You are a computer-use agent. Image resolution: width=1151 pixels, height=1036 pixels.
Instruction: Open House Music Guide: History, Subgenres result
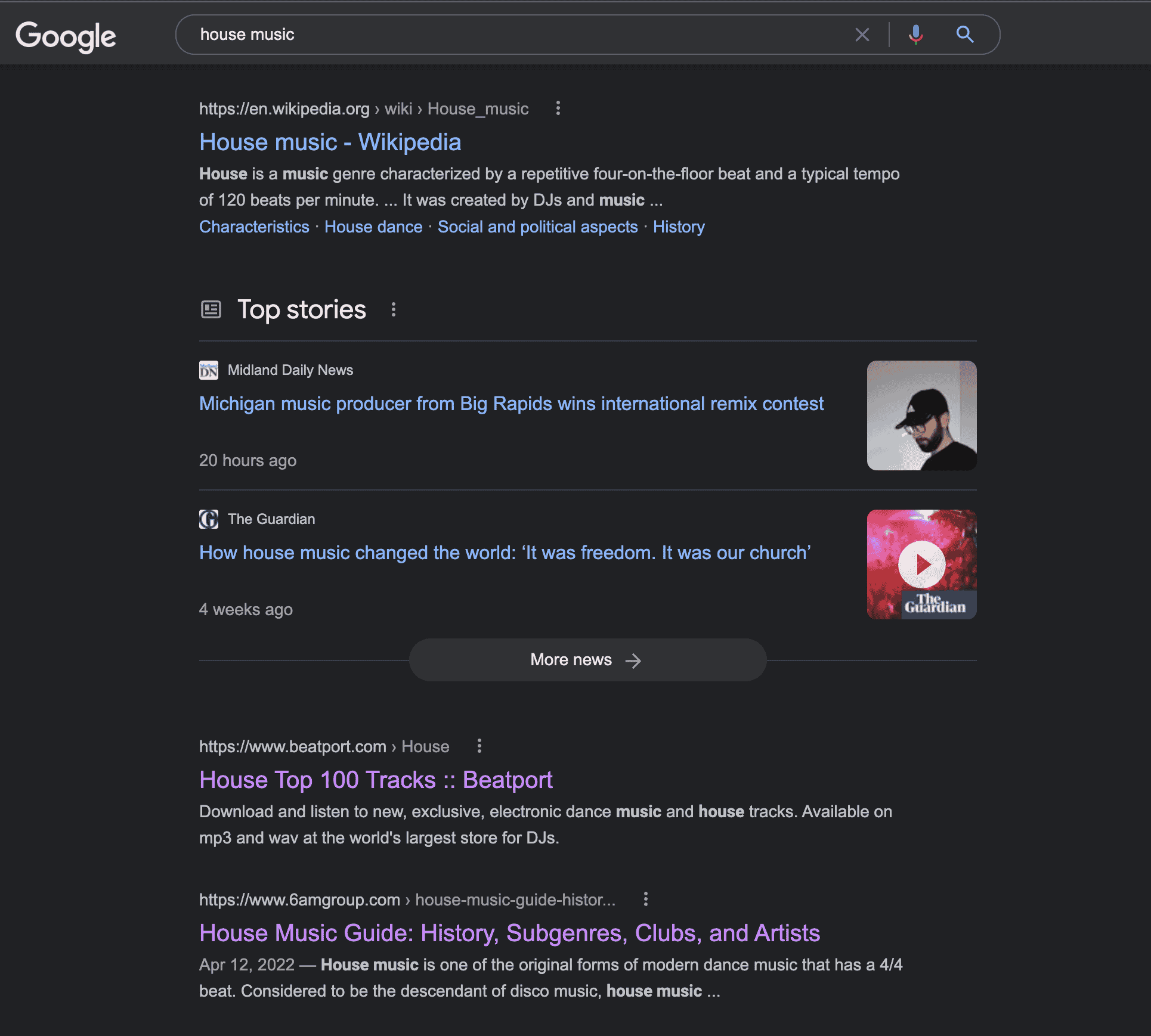[509, 933]
